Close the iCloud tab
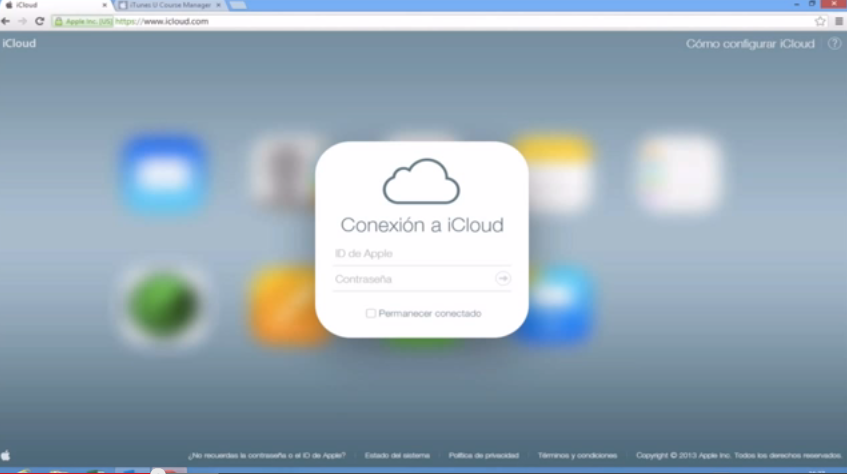This screenshot has height=474, width=847. point(104,5)
